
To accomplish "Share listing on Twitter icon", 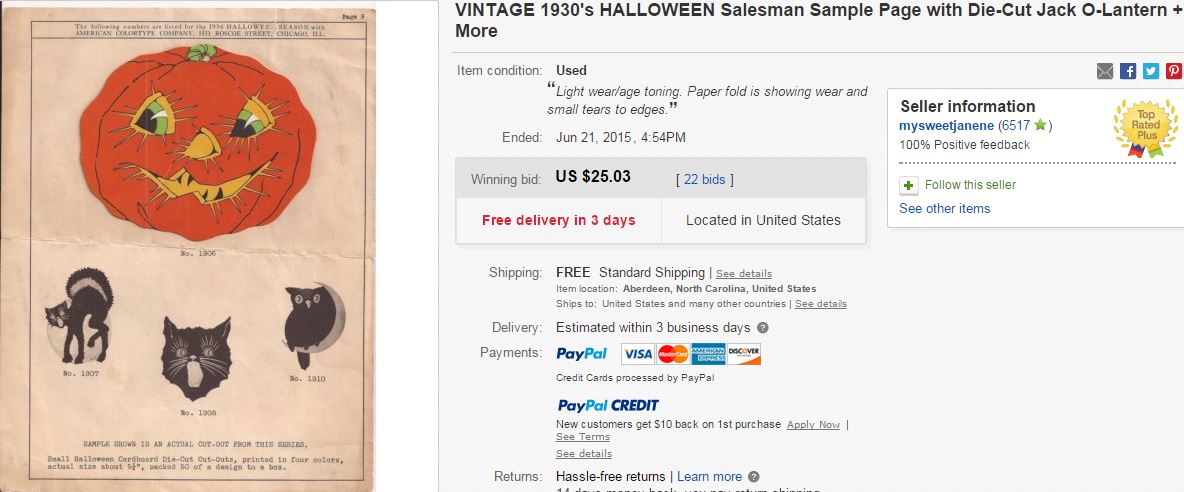I will 1151,71.
